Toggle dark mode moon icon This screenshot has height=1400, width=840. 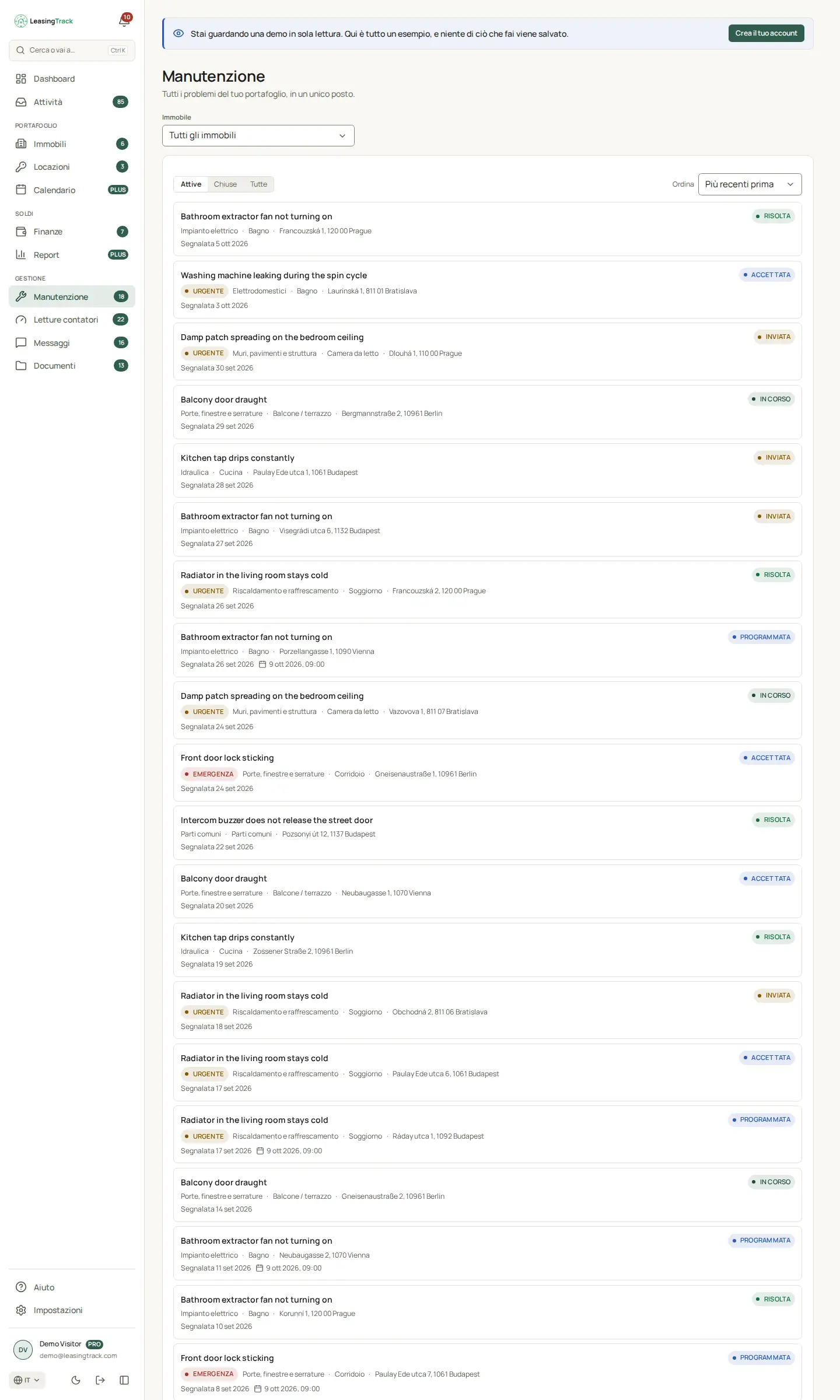point(76,1380)
